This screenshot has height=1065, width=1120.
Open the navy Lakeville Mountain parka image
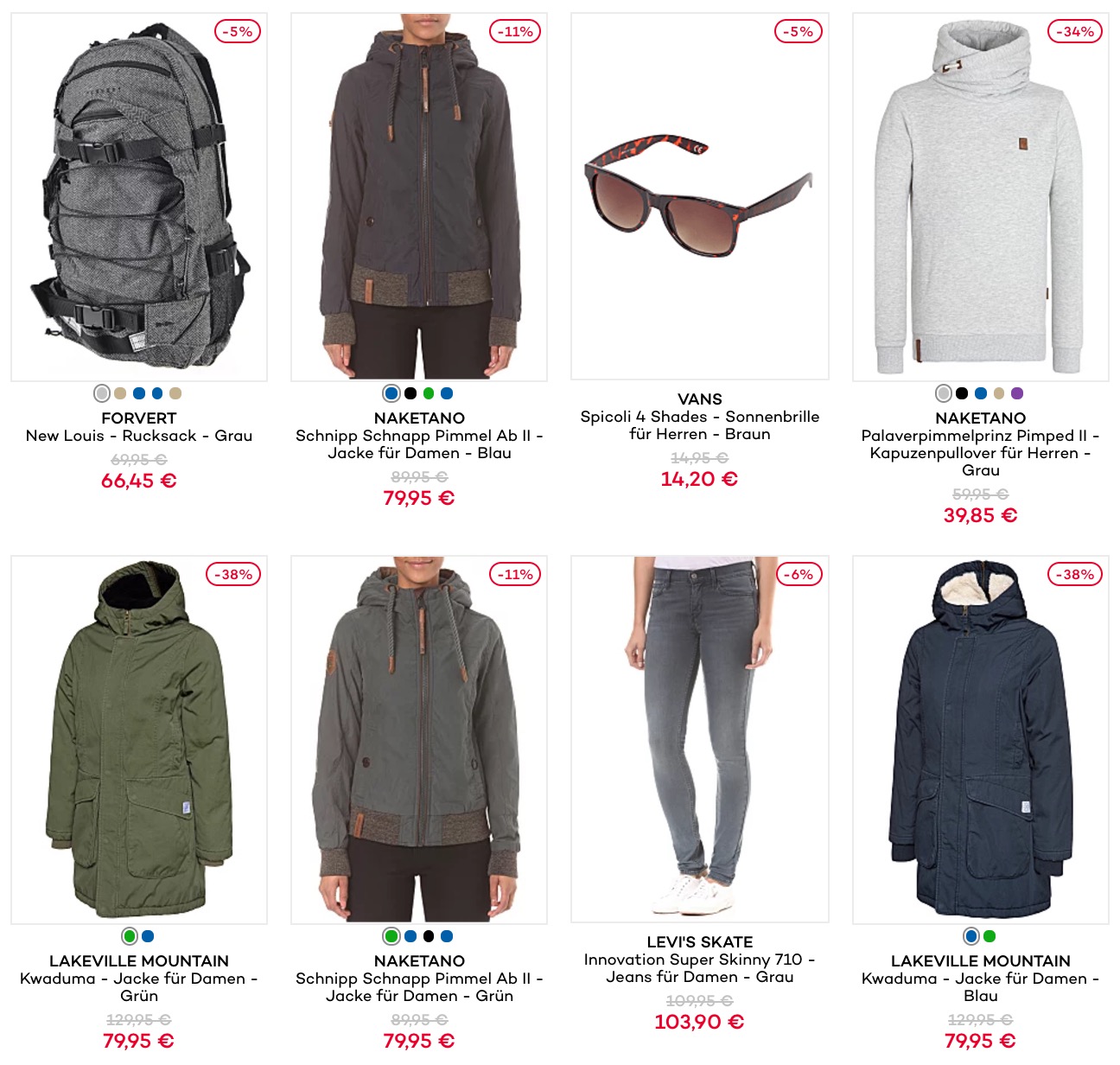981,740
